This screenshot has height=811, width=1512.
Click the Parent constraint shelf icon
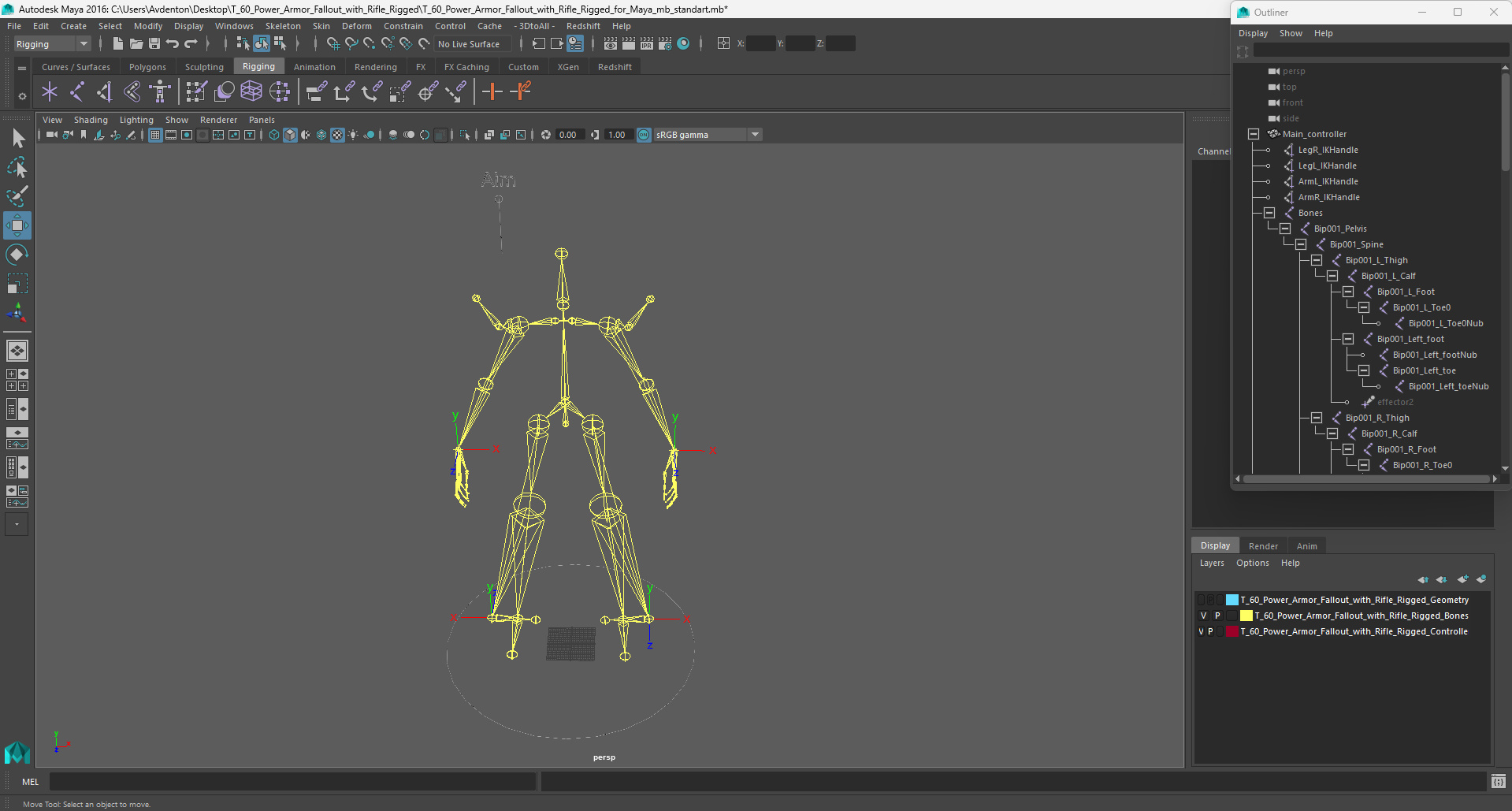(x=316, y=92)
